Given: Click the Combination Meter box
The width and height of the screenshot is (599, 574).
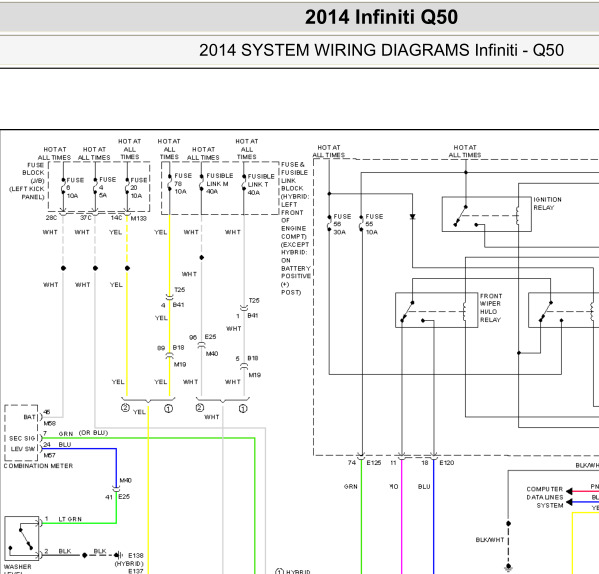Looking at the screenshot, I should tap(21, 433).
